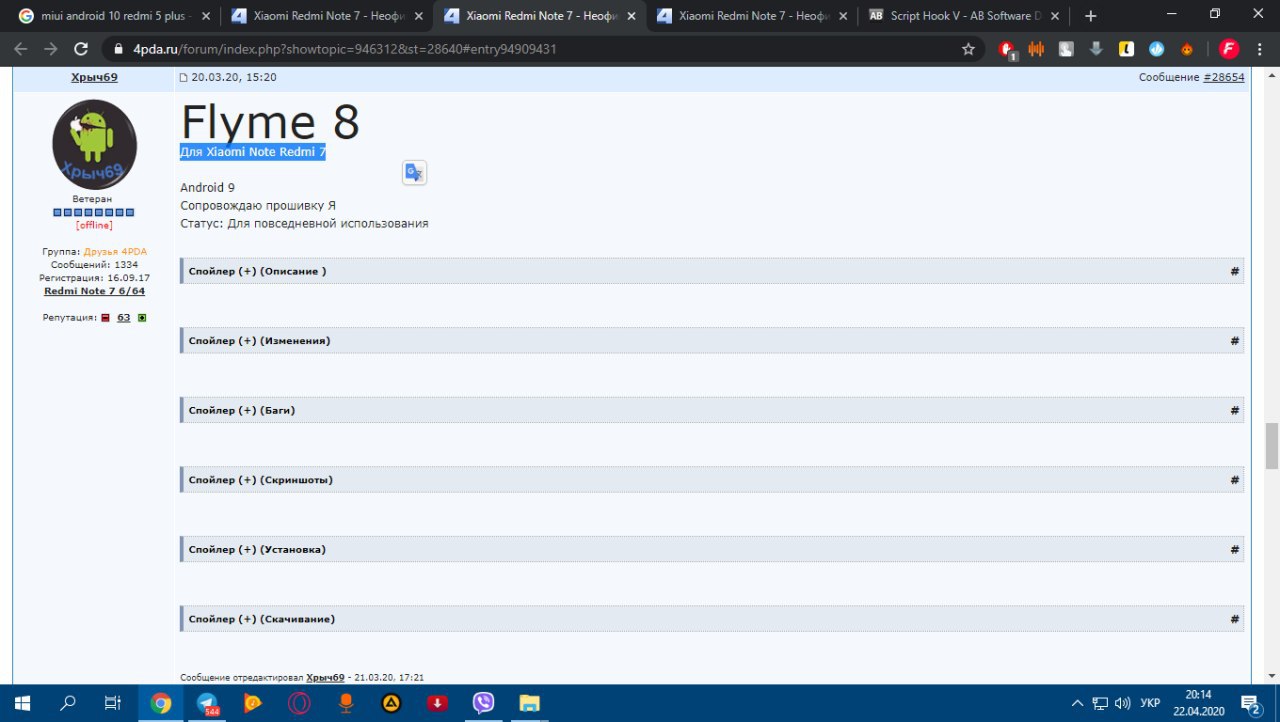
Task: Click the address bar URL field
Action: click(x=540, y=48)
